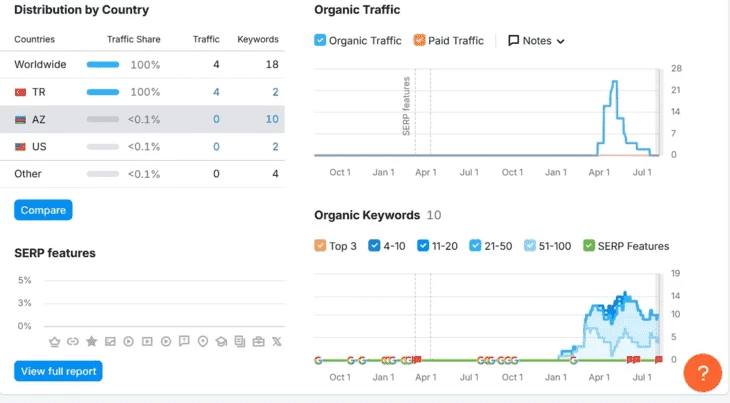
Task: Open the US traffic value 0
Action: 216,147
